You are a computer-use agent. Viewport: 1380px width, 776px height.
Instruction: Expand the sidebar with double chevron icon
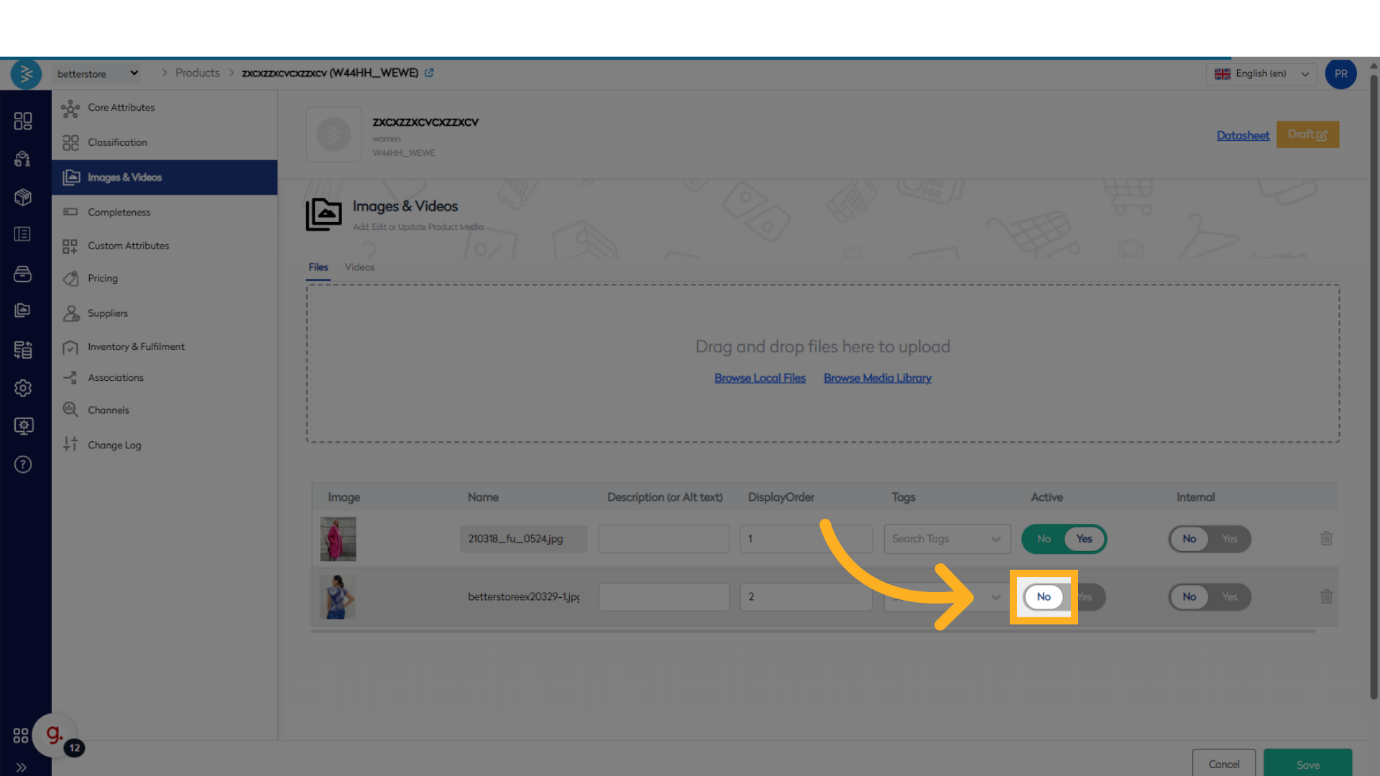coord(21,767)
